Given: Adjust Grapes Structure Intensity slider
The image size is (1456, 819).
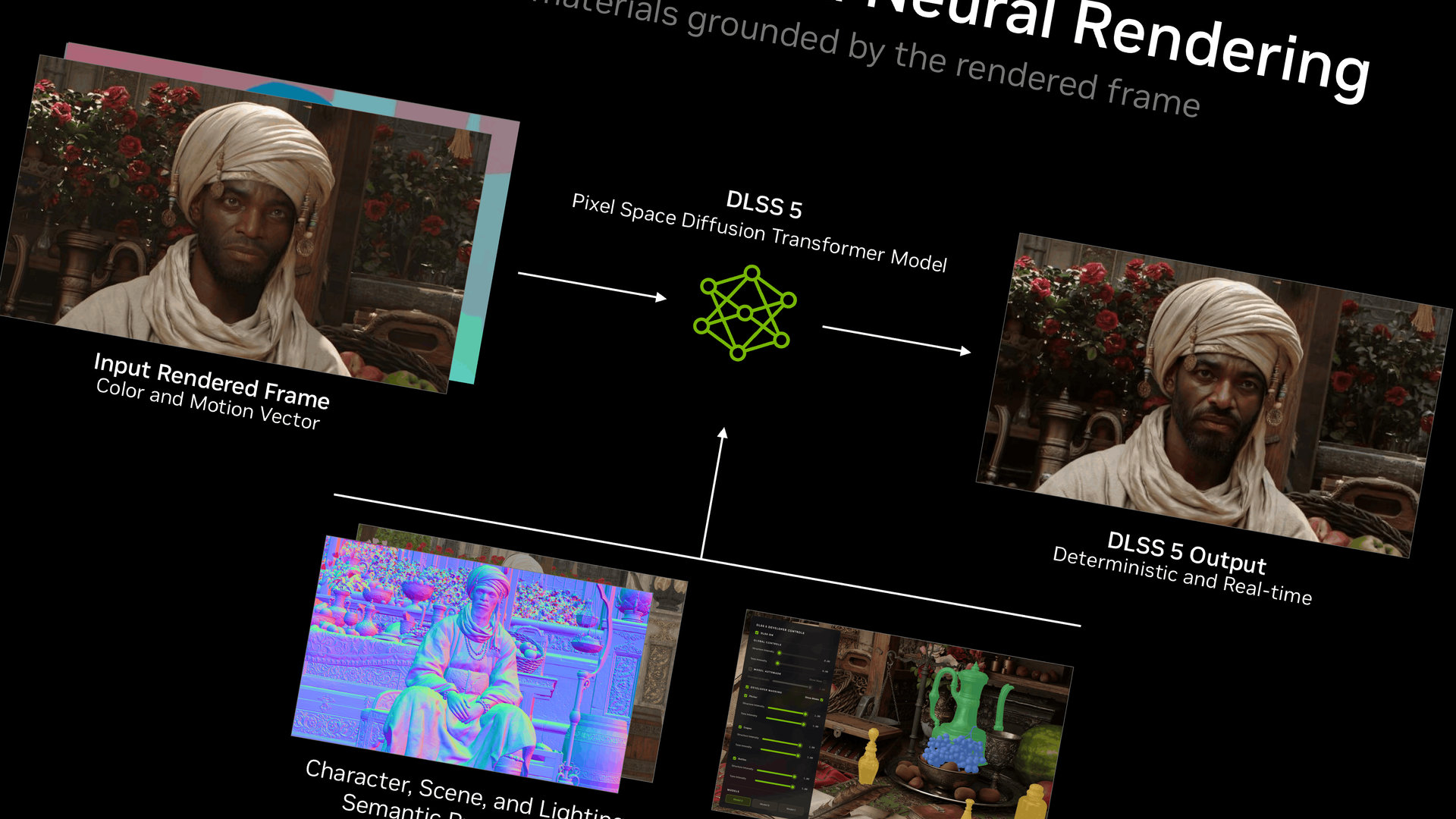Looking at the screenshot, I should click(x=782, y=742).
